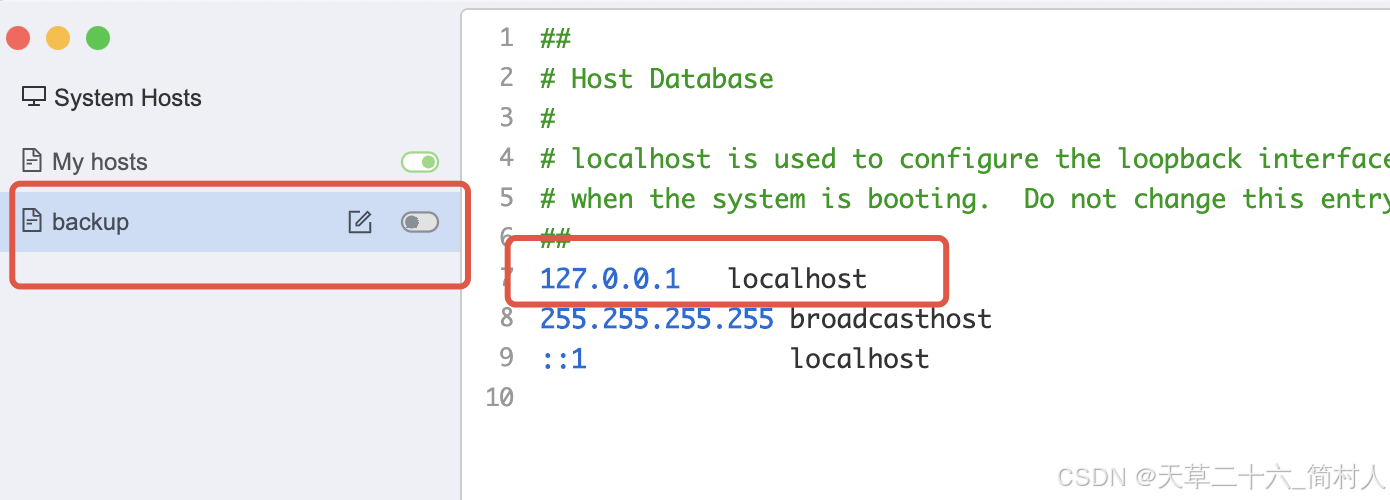Click the My hosts file icon
Viewport: 1390px width, 500px height.
click(33, 161)
